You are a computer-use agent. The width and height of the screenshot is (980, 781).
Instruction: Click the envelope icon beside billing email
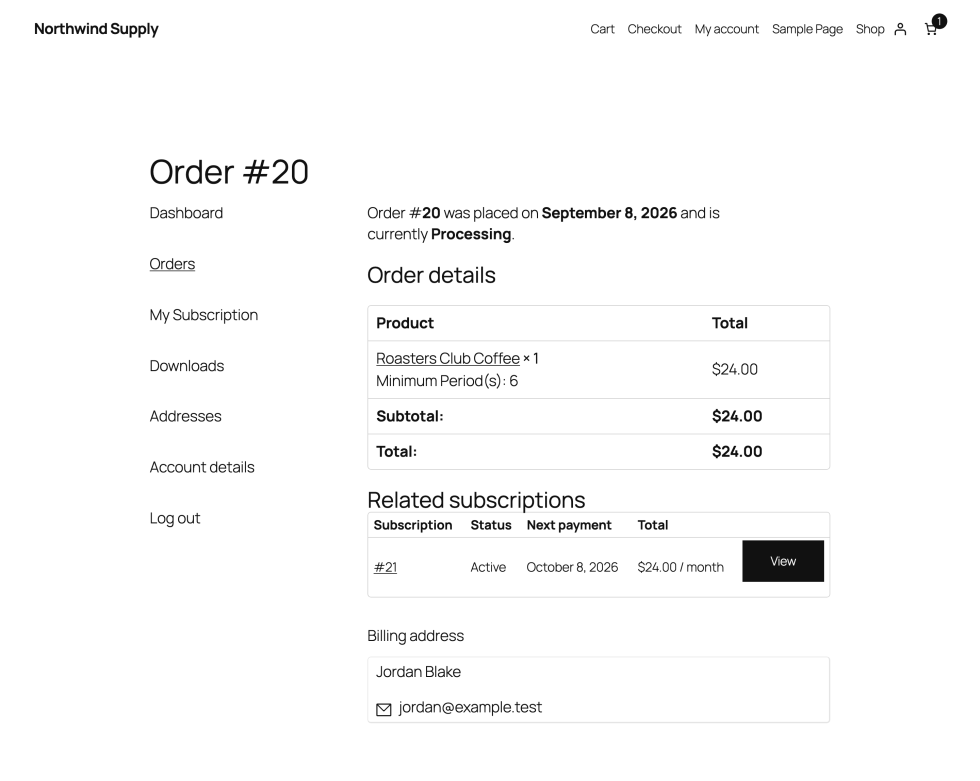pyautogui.click(x=384, y=709)
